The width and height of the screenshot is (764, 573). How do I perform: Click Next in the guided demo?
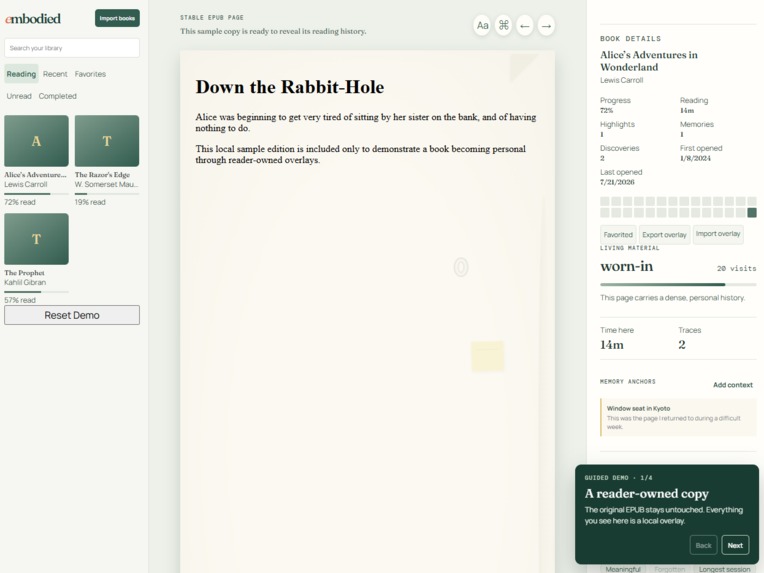(735, 545)
